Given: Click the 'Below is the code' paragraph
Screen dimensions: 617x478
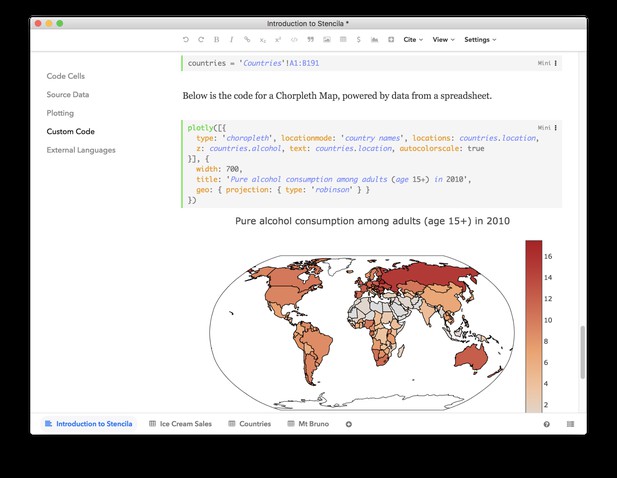Looking at the screenshot, I should tap(337, 96).
